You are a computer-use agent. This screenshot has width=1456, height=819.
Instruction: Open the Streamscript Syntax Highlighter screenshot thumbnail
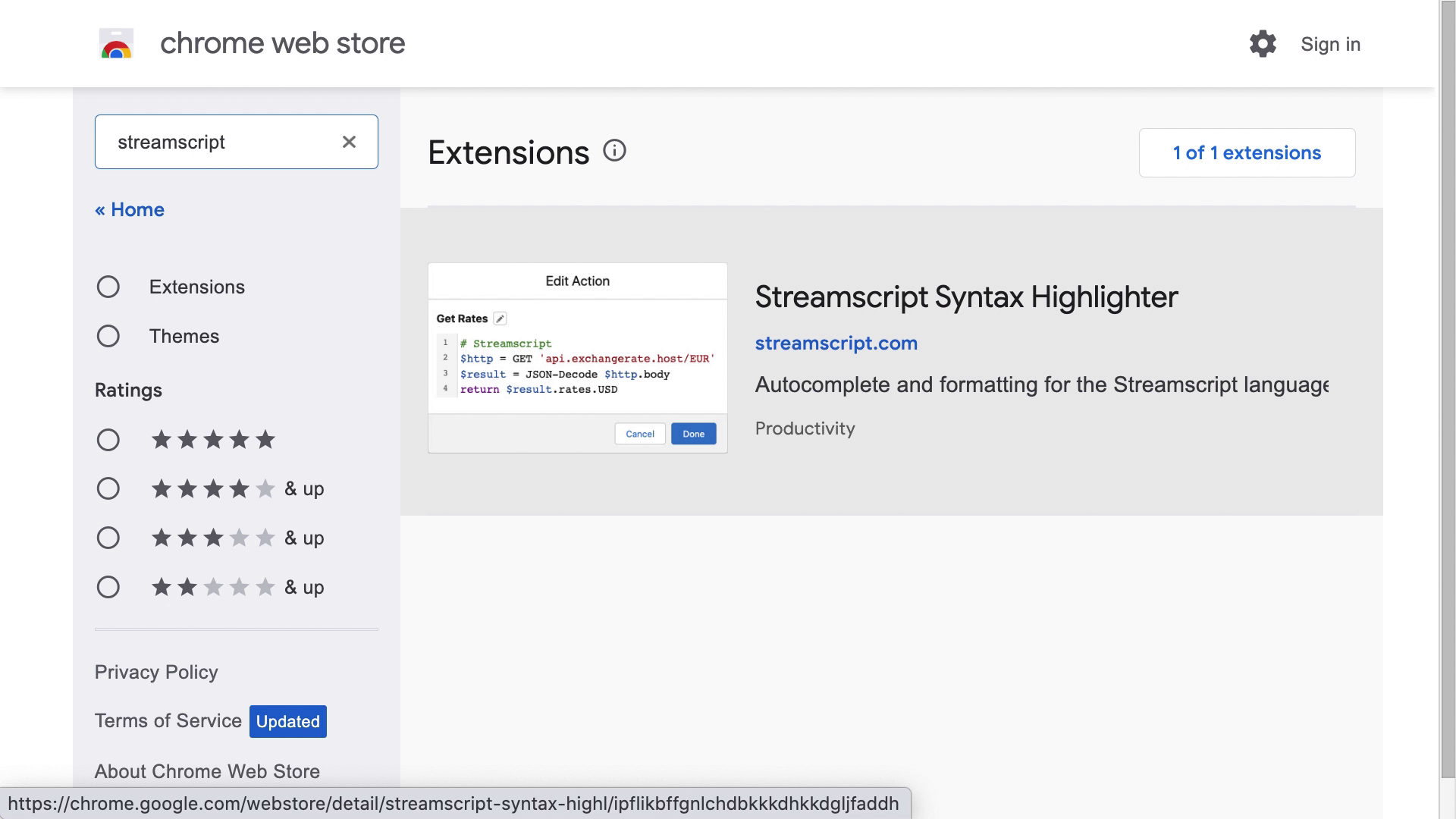(x=577, y=358)
